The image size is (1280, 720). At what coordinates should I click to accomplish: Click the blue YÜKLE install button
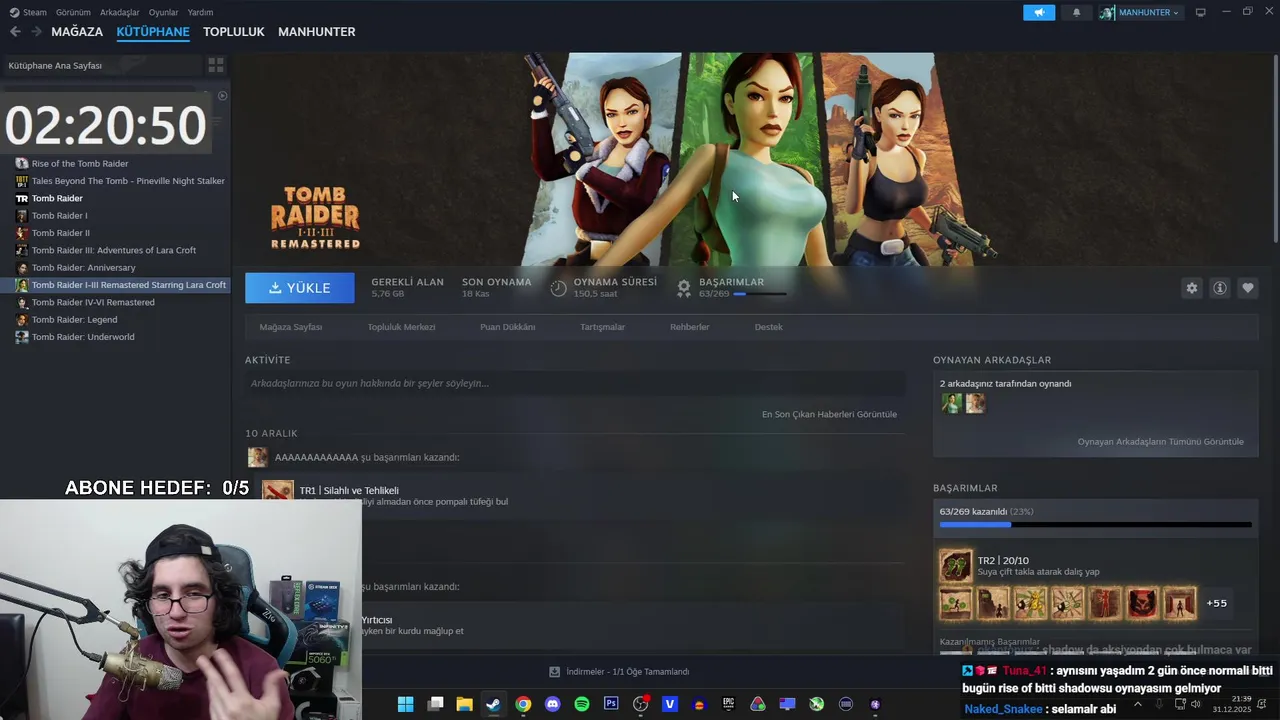click(300, 288)
